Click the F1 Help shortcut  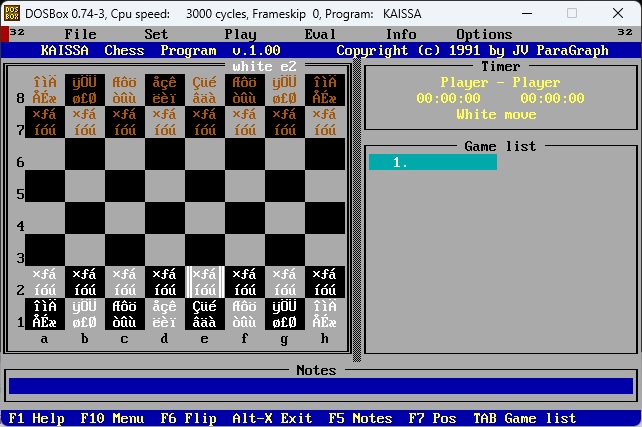pyautogui.click(x=36, y=418)
